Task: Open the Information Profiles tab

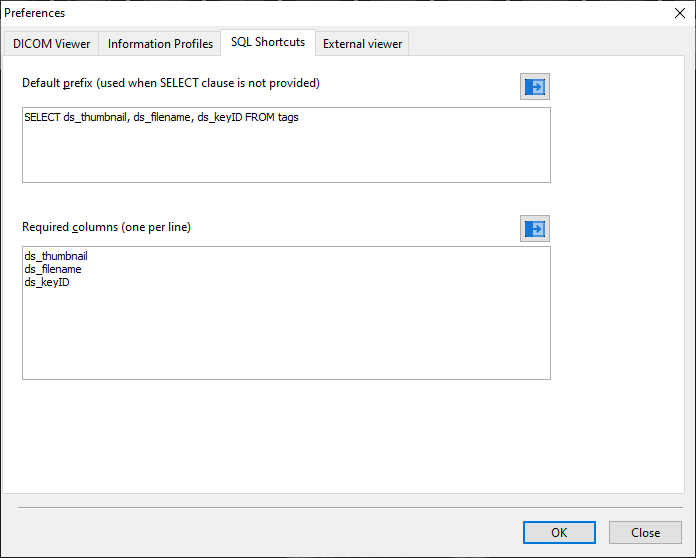Action: coord(160,44)
